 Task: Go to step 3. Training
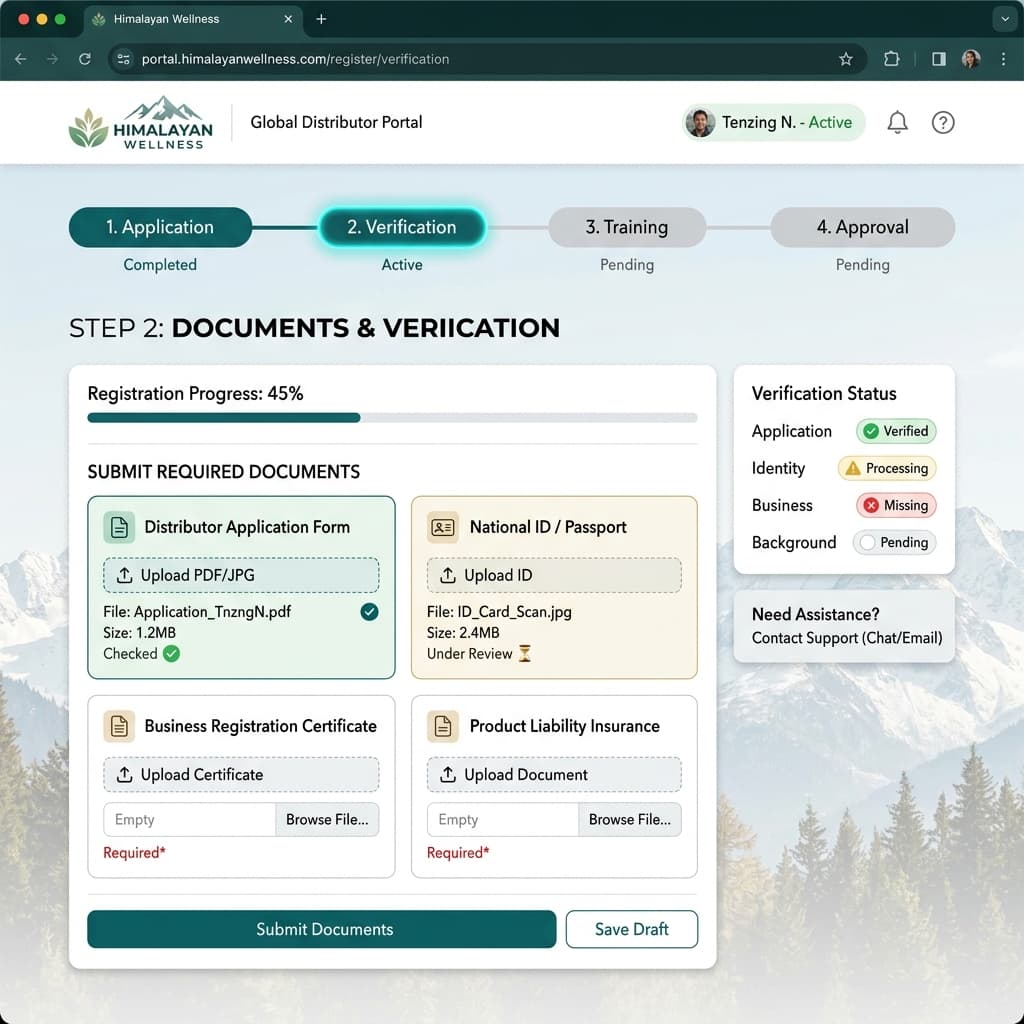pos(627,227)
